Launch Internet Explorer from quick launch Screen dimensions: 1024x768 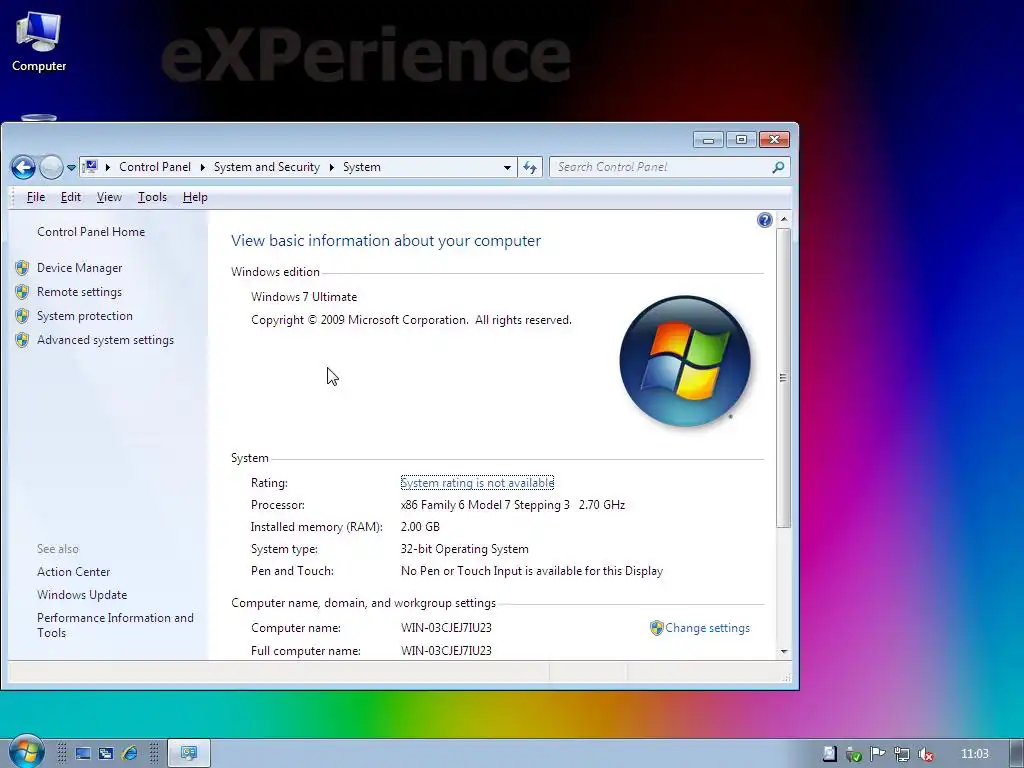coord(130,754)
